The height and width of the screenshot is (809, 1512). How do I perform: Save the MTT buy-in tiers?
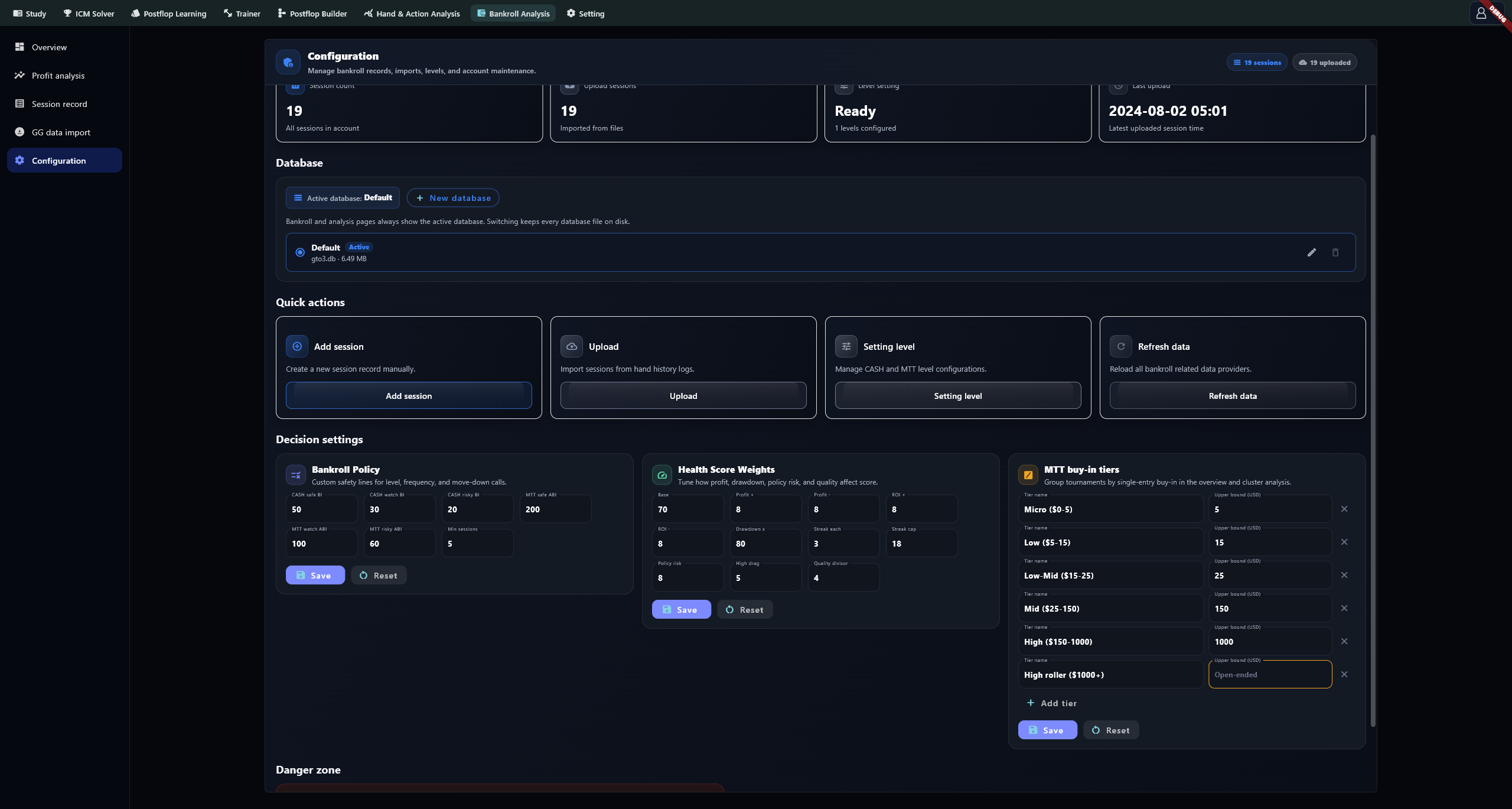pyautogui.click(x=1048, y=730)
